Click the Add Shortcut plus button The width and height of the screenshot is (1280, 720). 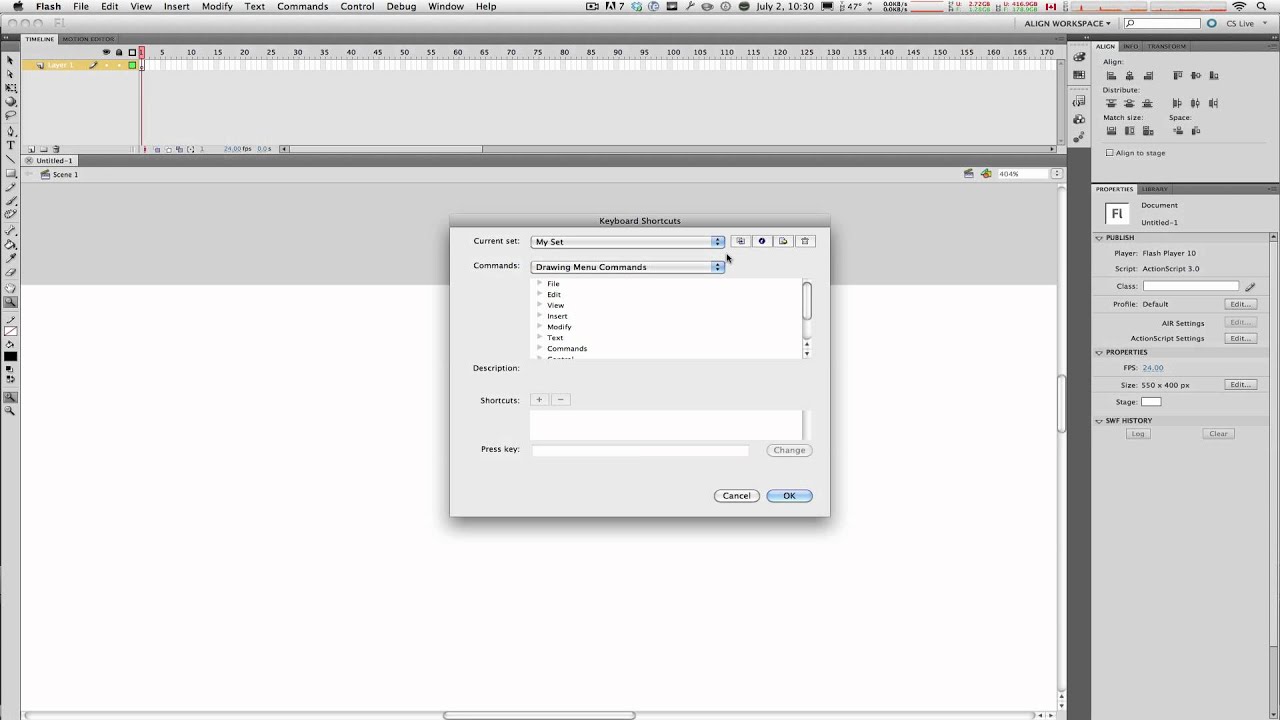[x=539, y=400]
